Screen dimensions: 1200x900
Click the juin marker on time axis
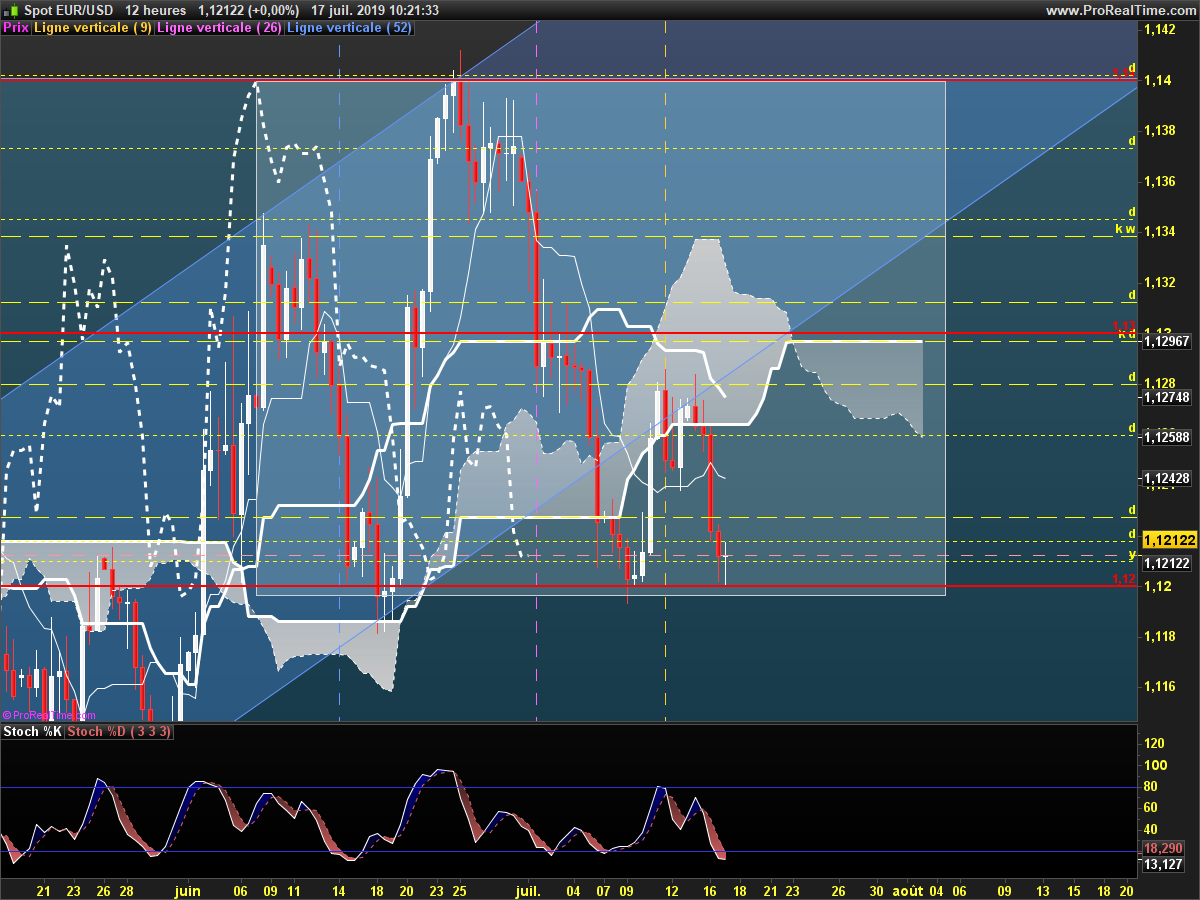point(187,890)
